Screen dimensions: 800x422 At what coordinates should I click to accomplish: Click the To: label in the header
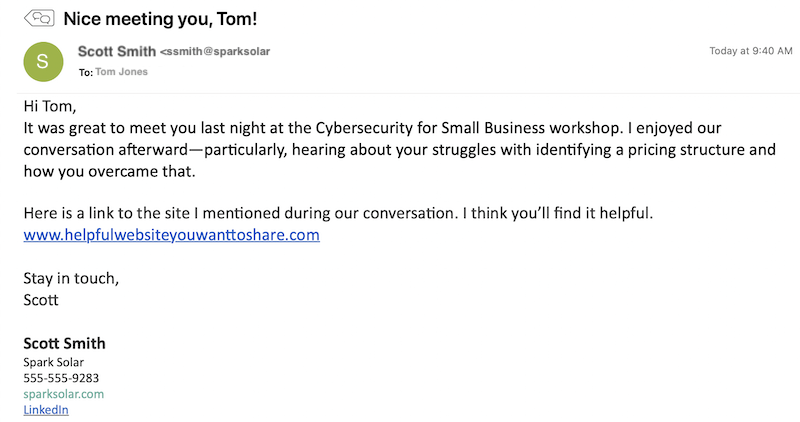[x=86, y=72]
